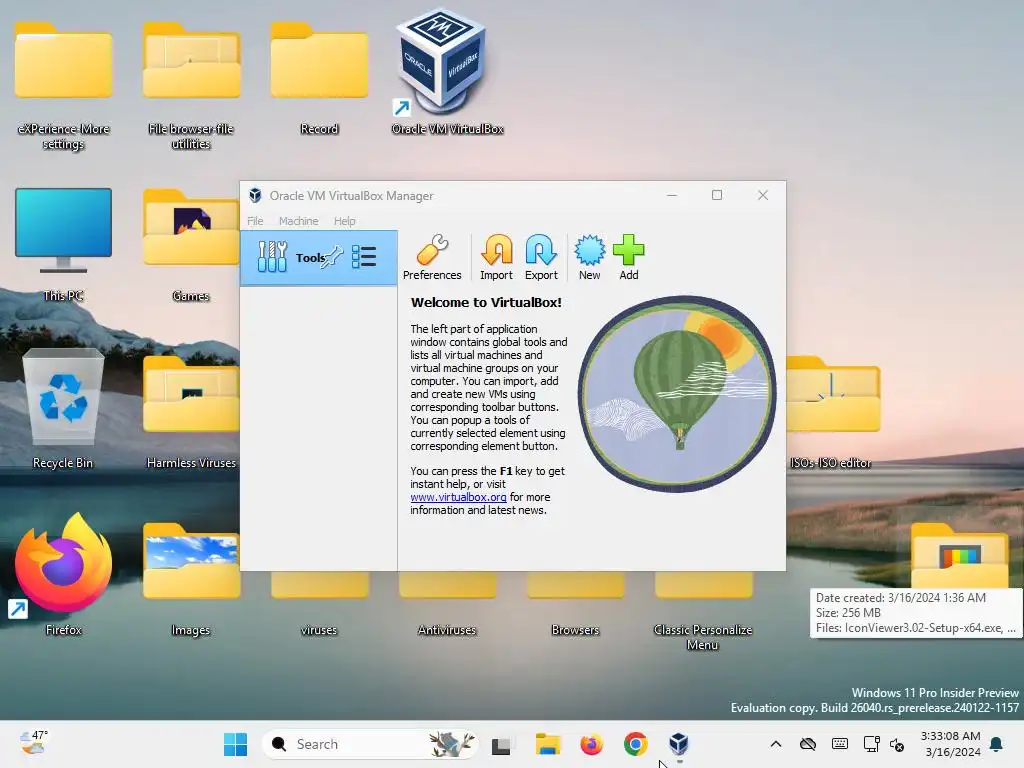This screenshot has height=768, width=1024.
Task: Select the Games folder
Action: point(191,245)
